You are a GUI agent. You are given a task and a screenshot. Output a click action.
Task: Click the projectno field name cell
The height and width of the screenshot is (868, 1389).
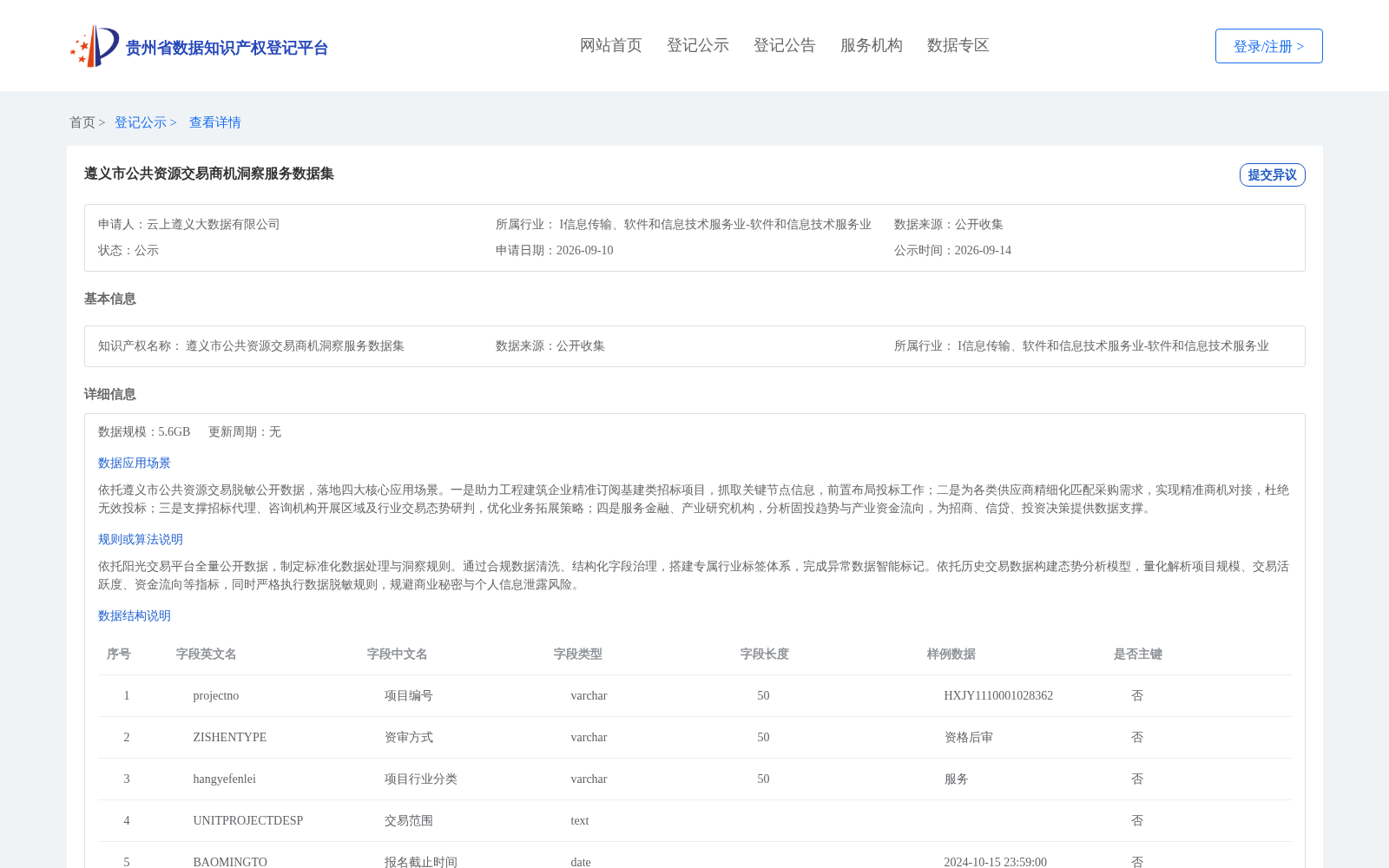pyautogui.click(x=216, y=696)
